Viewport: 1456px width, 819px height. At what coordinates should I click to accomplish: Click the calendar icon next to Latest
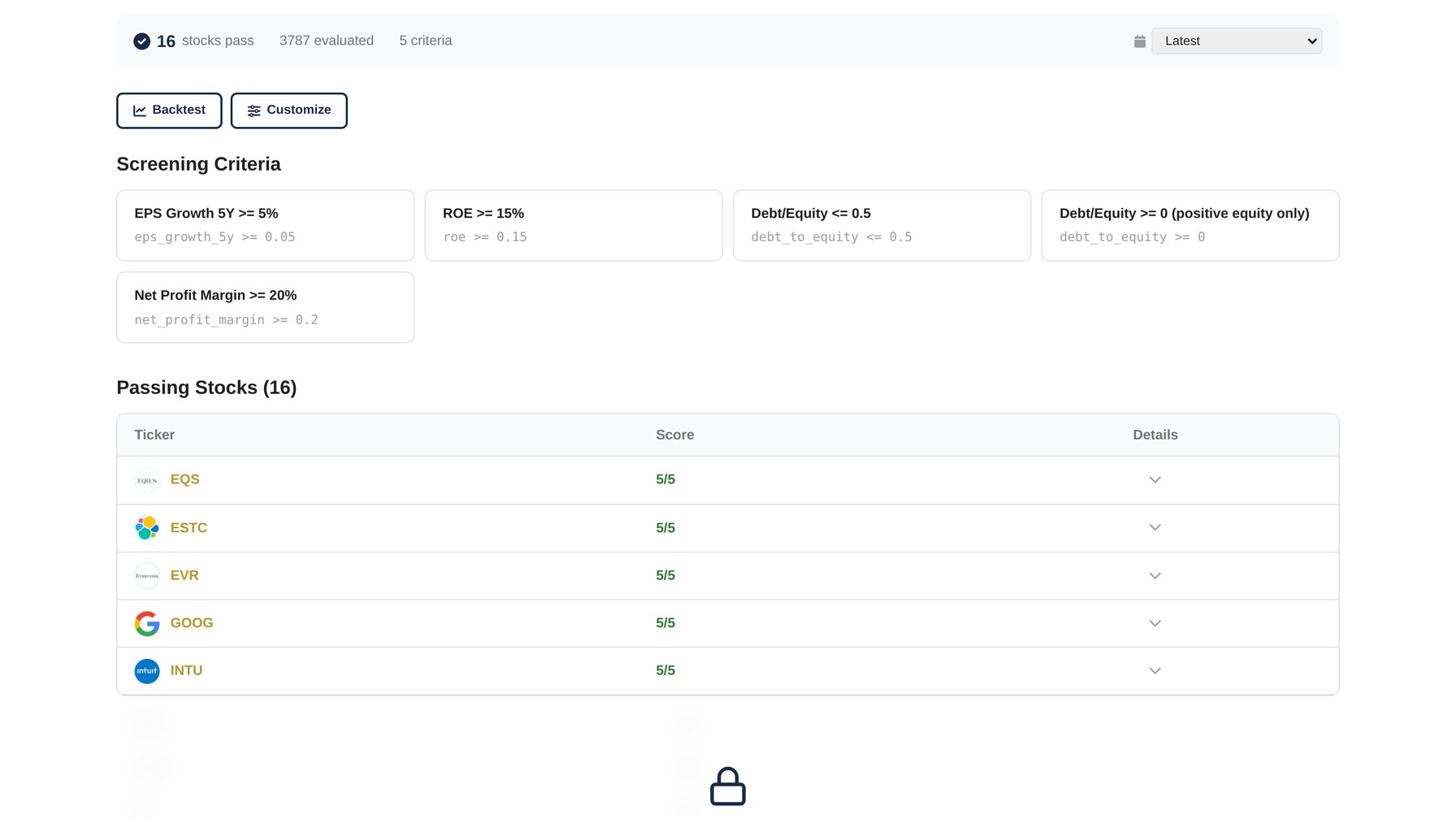[1140, 41]
